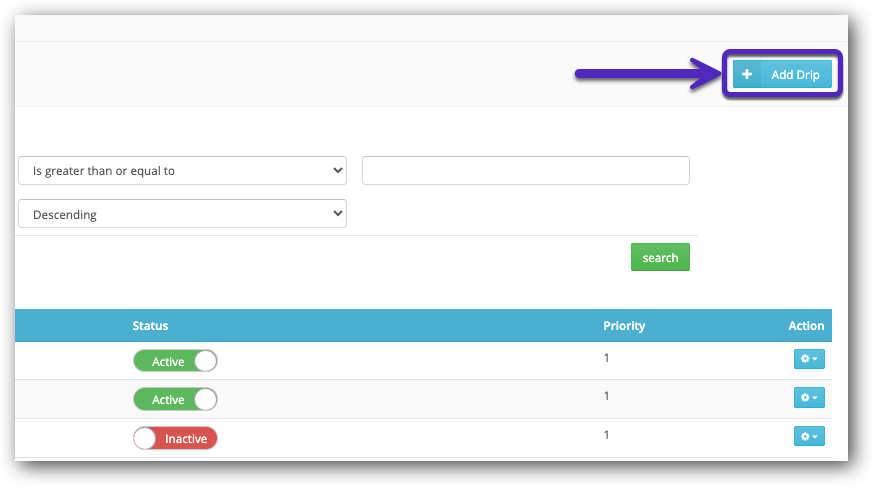Click priority value 1 in Inactive row
Viewport: 873px width, 486px height.
point(607,434)
